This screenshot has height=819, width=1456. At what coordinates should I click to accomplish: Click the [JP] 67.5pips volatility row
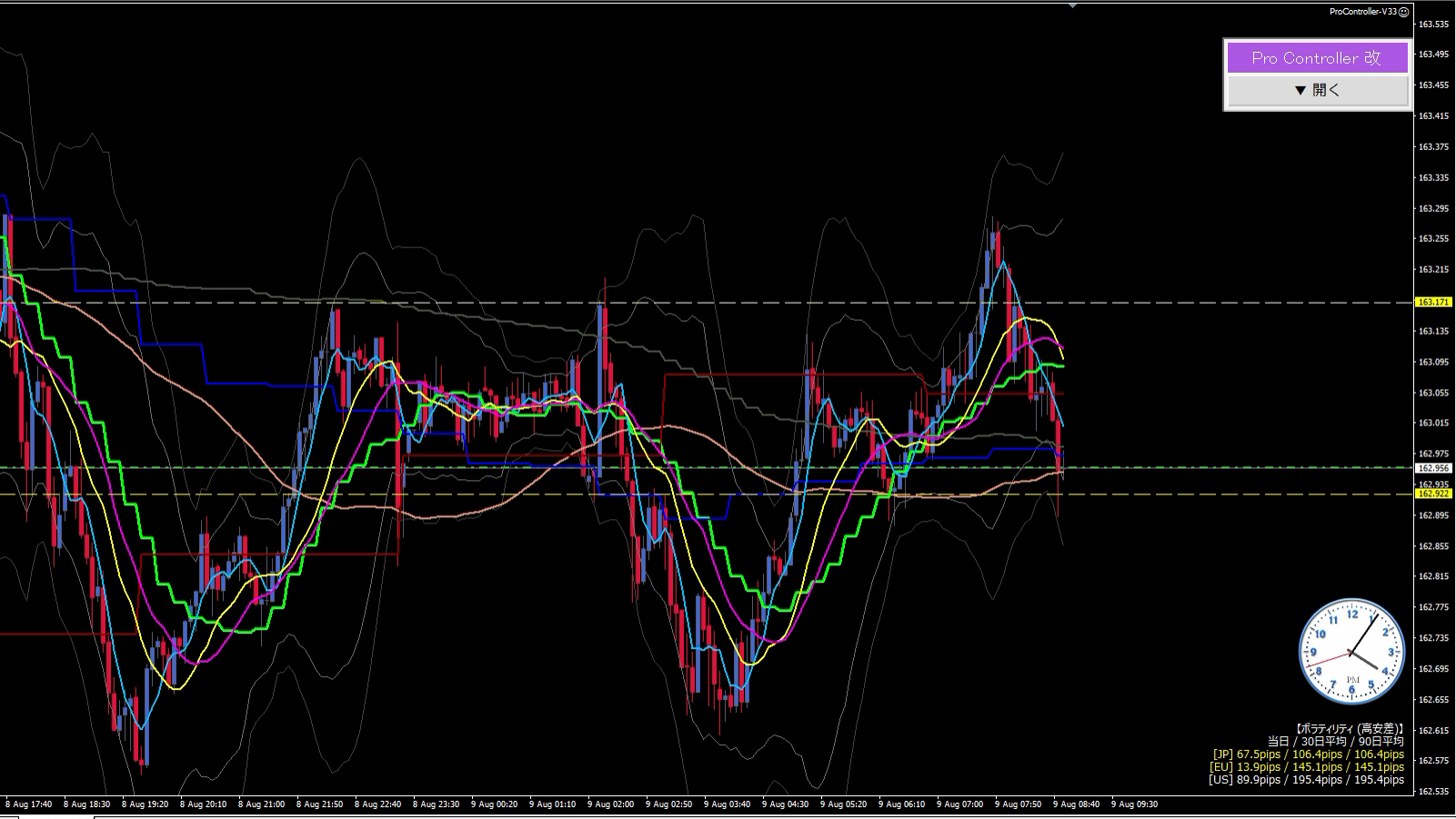pos(1308,754)
